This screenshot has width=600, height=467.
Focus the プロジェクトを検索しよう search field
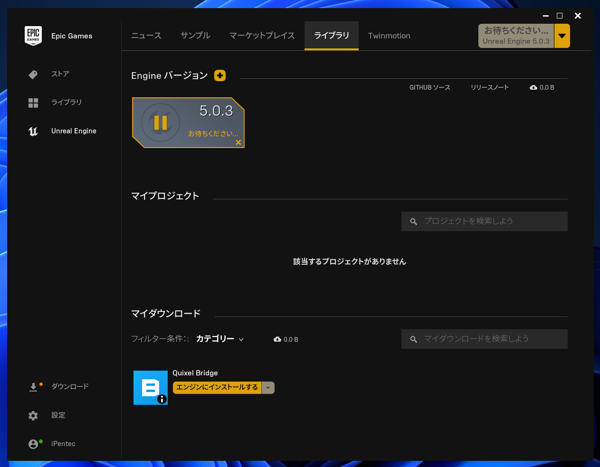point(484,221)
